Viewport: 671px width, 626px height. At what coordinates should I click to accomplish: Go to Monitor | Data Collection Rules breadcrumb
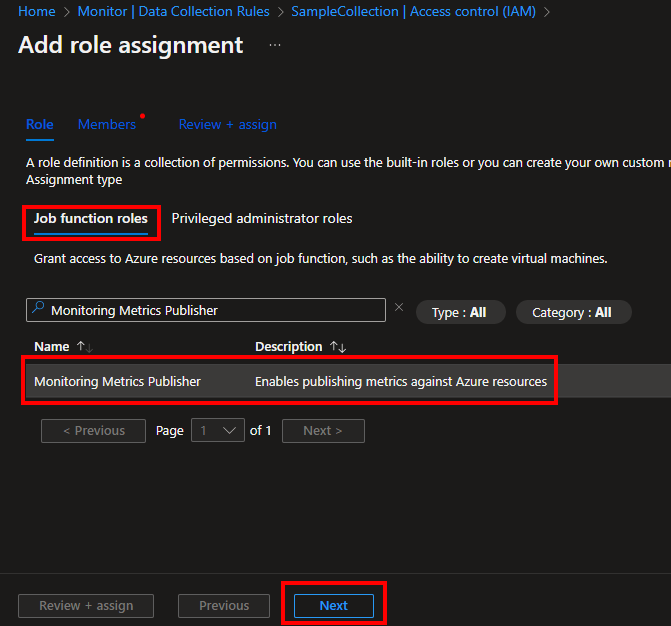pos(173,11)
